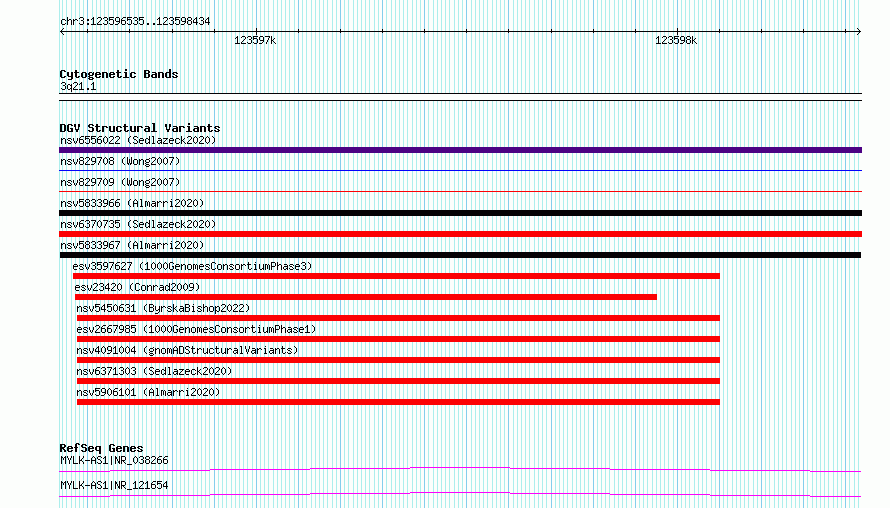Select the red nsv5450631 variant bar

point(398,318)
